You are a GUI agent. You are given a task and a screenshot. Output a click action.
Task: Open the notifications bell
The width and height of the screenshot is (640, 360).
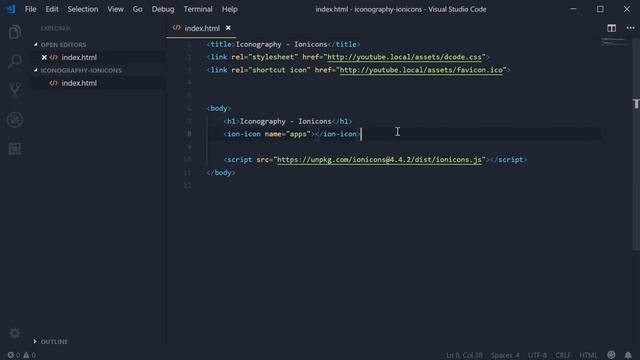(628, 355)
